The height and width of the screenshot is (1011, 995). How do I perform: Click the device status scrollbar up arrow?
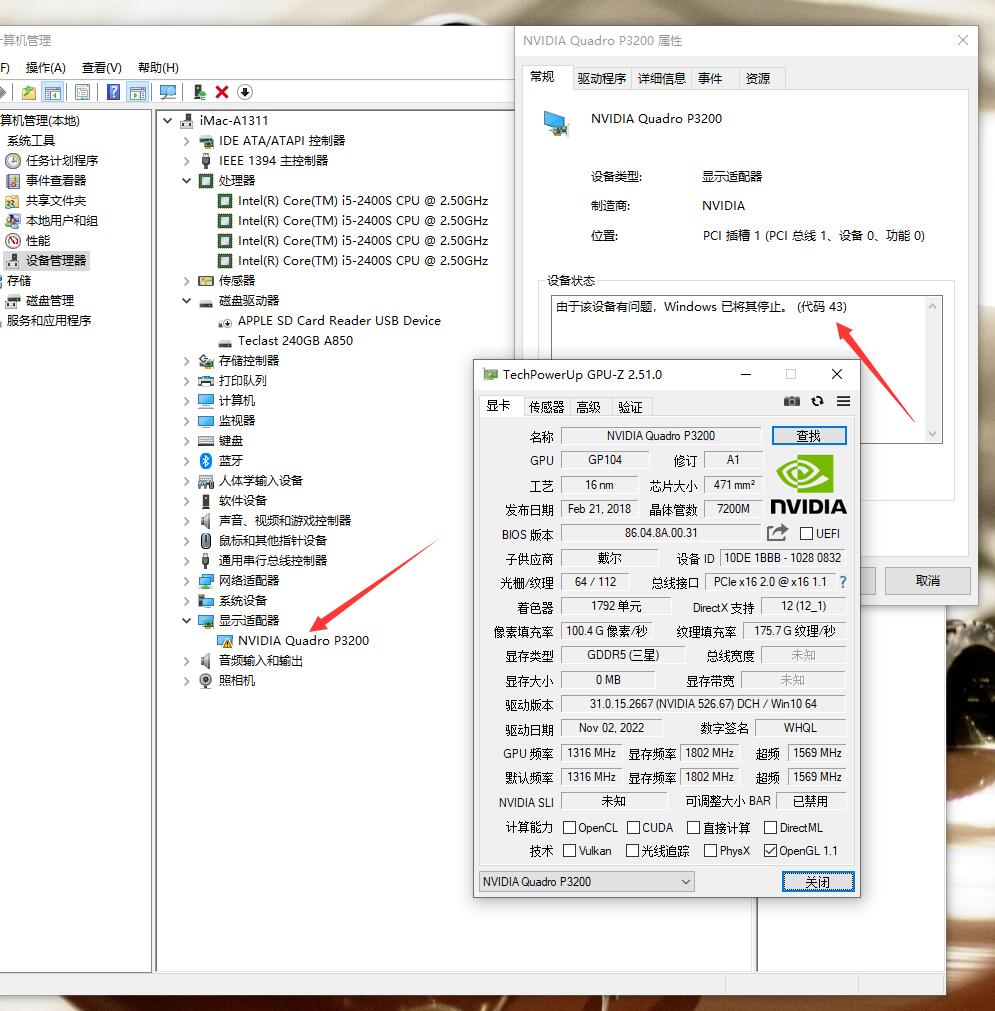[932, 306]
